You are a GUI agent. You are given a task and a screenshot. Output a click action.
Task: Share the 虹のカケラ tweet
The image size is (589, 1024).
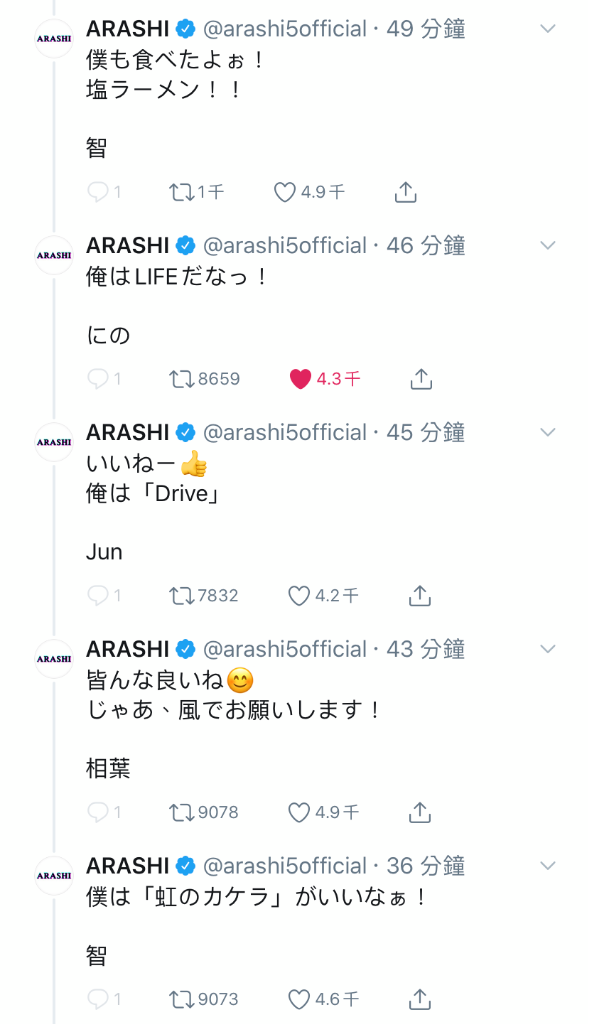pyautogui.click(x=420, y=999)
